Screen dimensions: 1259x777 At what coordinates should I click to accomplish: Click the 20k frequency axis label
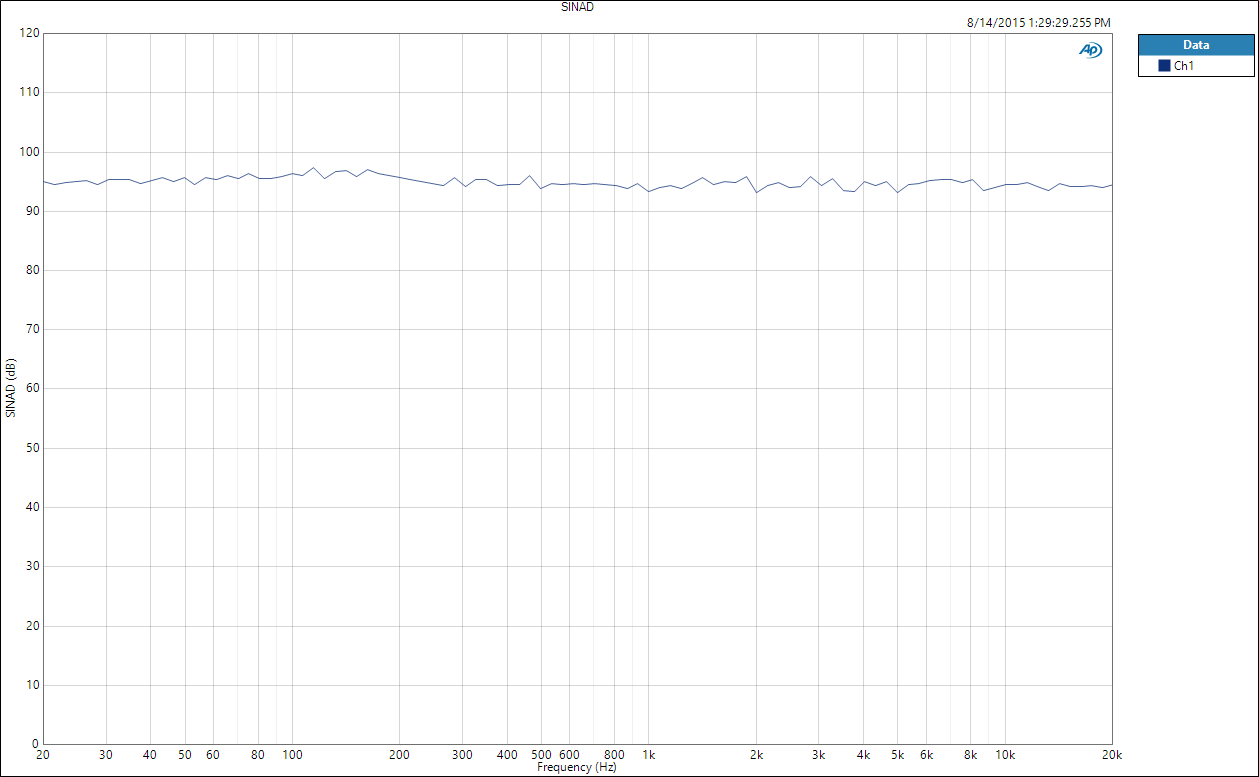1112,755
